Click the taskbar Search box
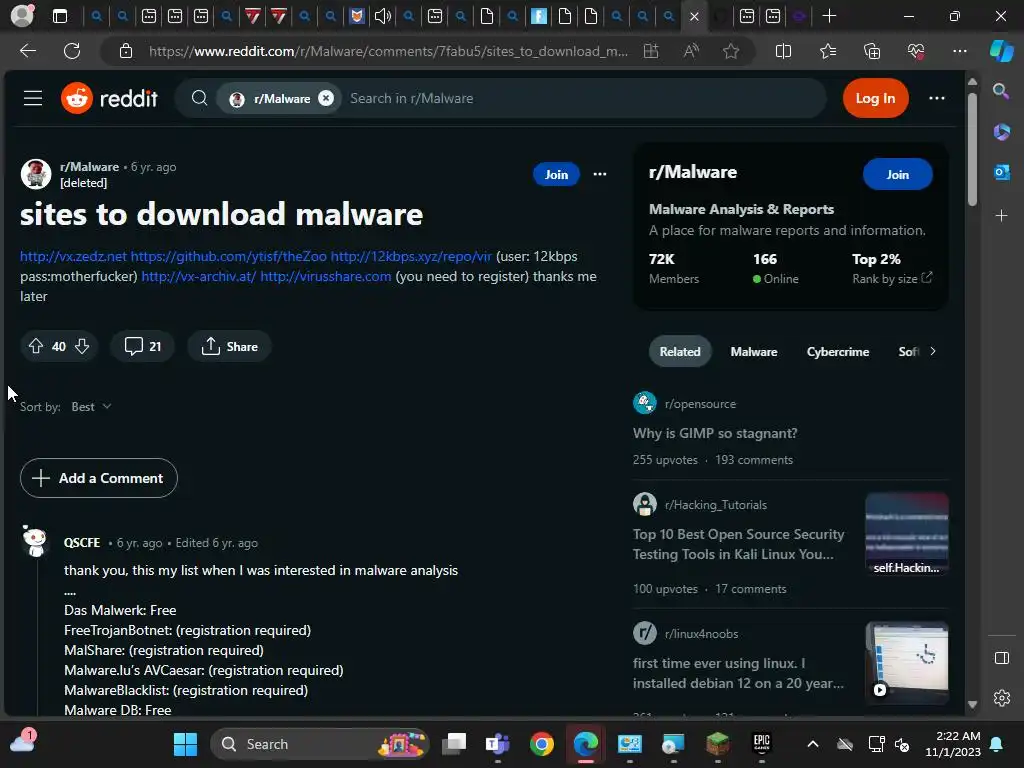1024x768 pixels. click(x=319, y=744)
